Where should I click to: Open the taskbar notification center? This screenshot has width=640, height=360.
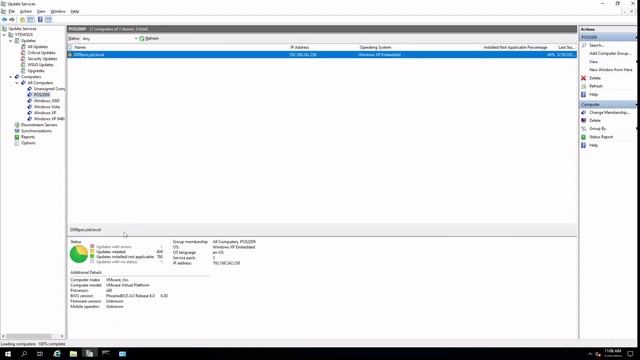tap(630, 353)
